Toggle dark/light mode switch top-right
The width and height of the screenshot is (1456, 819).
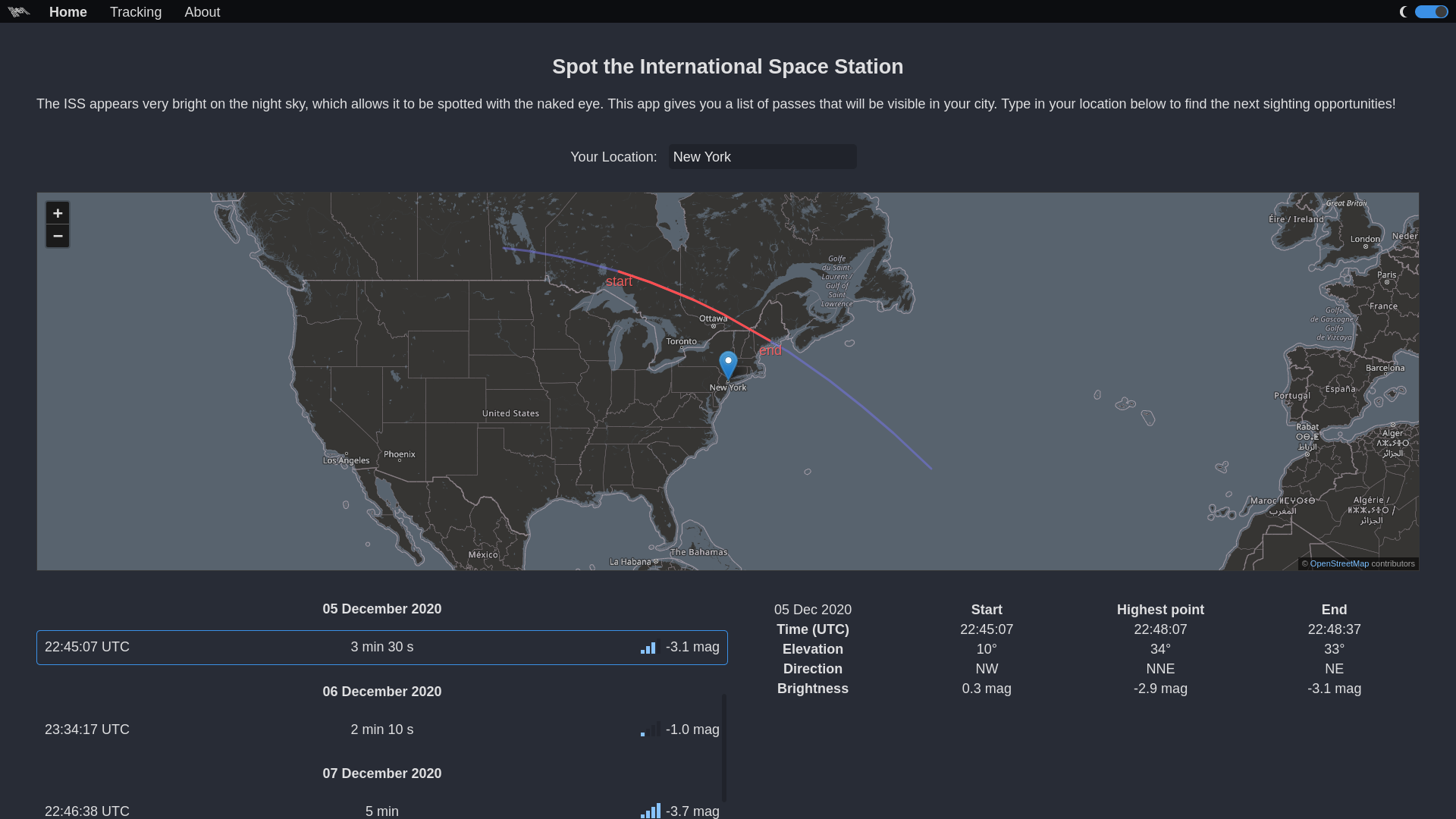click(x=1431, y=11)
